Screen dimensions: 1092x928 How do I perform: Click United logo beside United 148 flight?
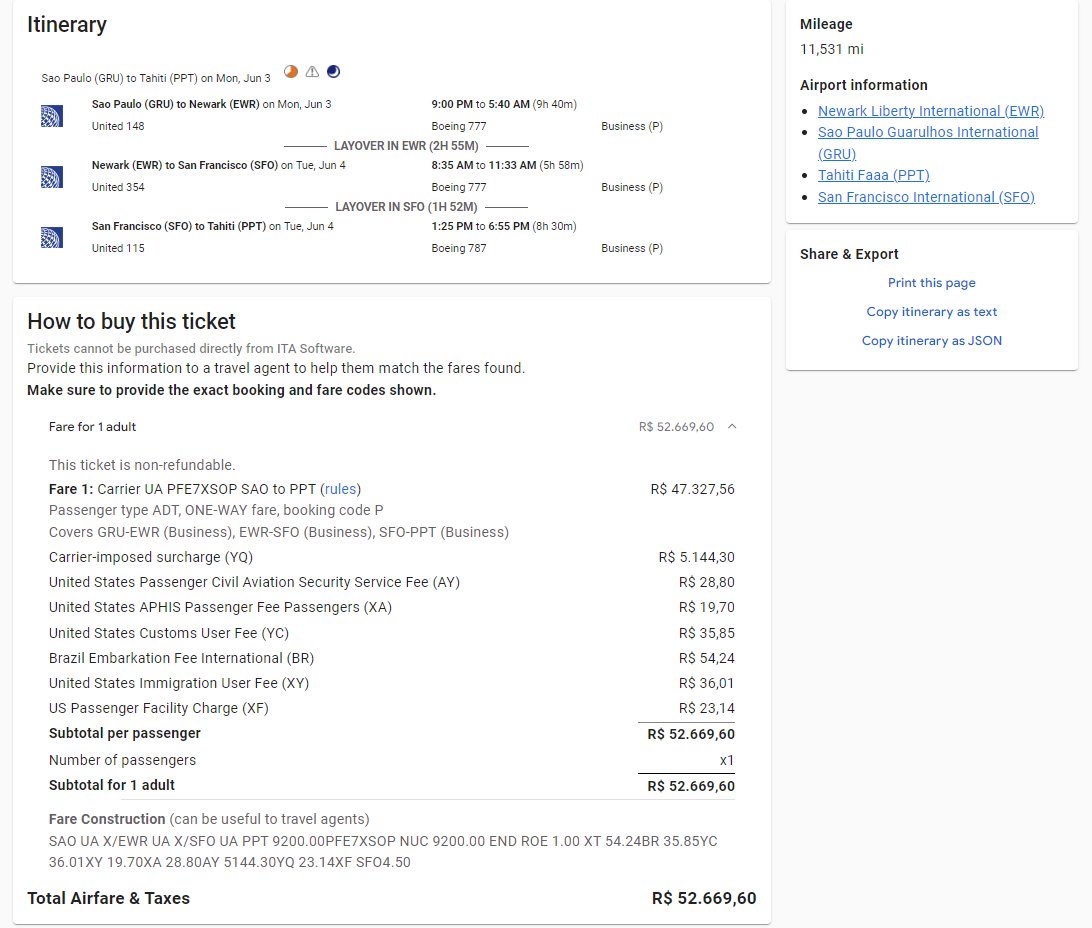(52, 116)
